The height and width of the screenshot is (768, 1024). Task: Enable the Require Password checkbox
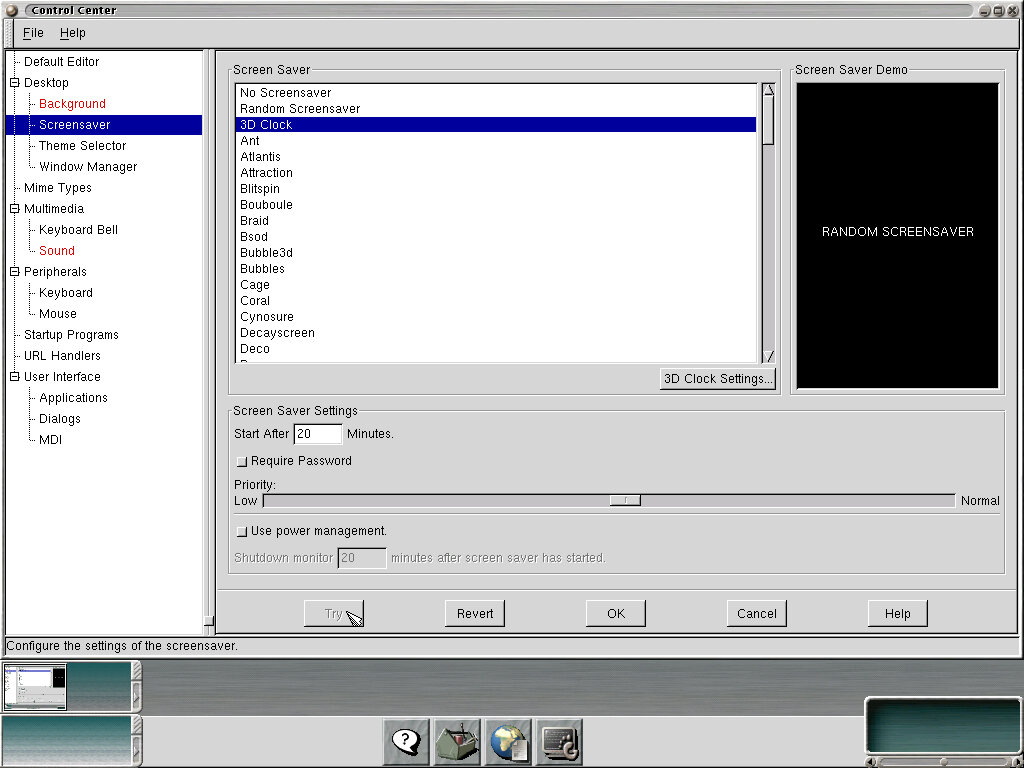(242, 462)
